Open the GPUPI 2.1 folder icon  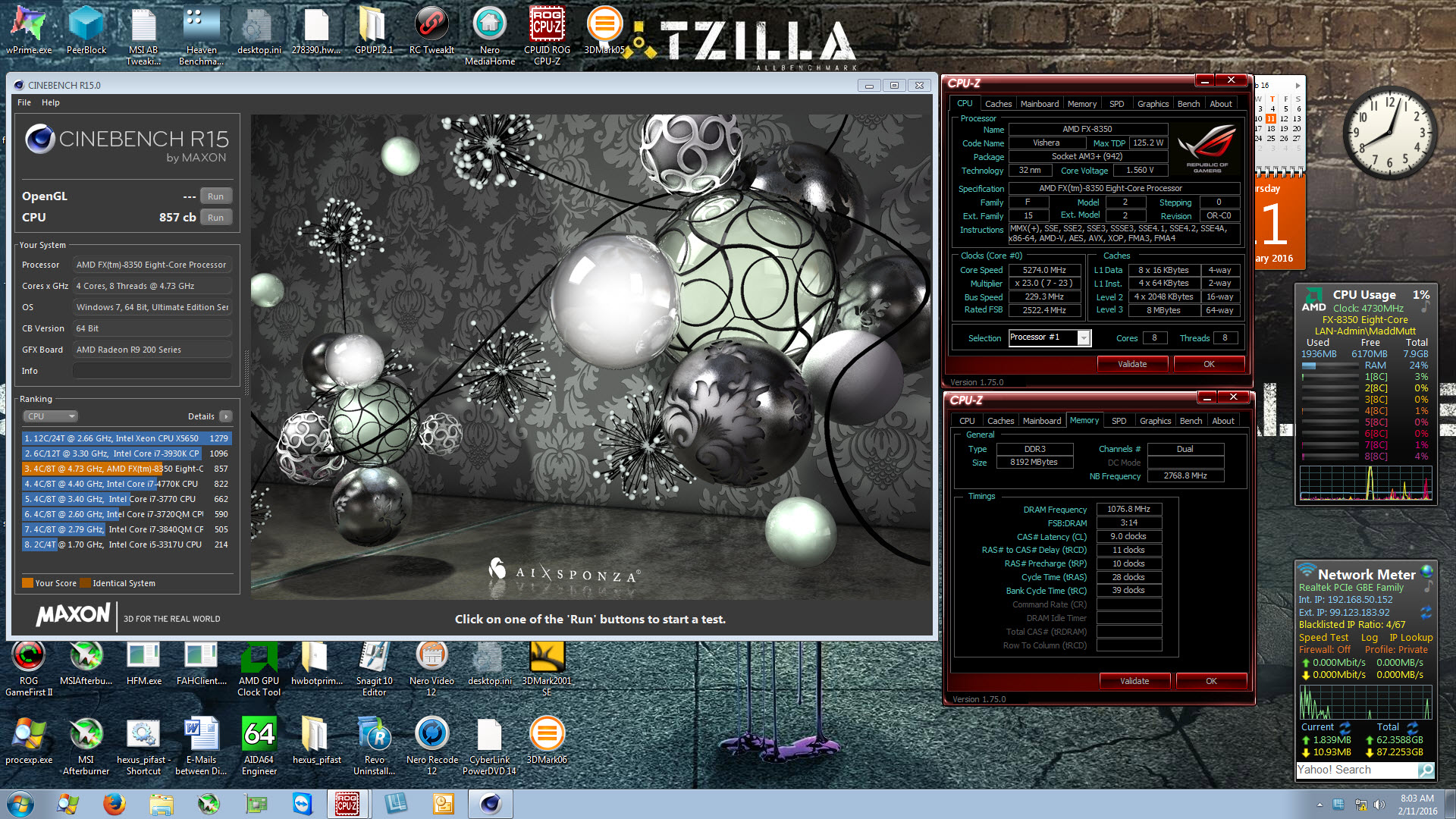[374, 30]
